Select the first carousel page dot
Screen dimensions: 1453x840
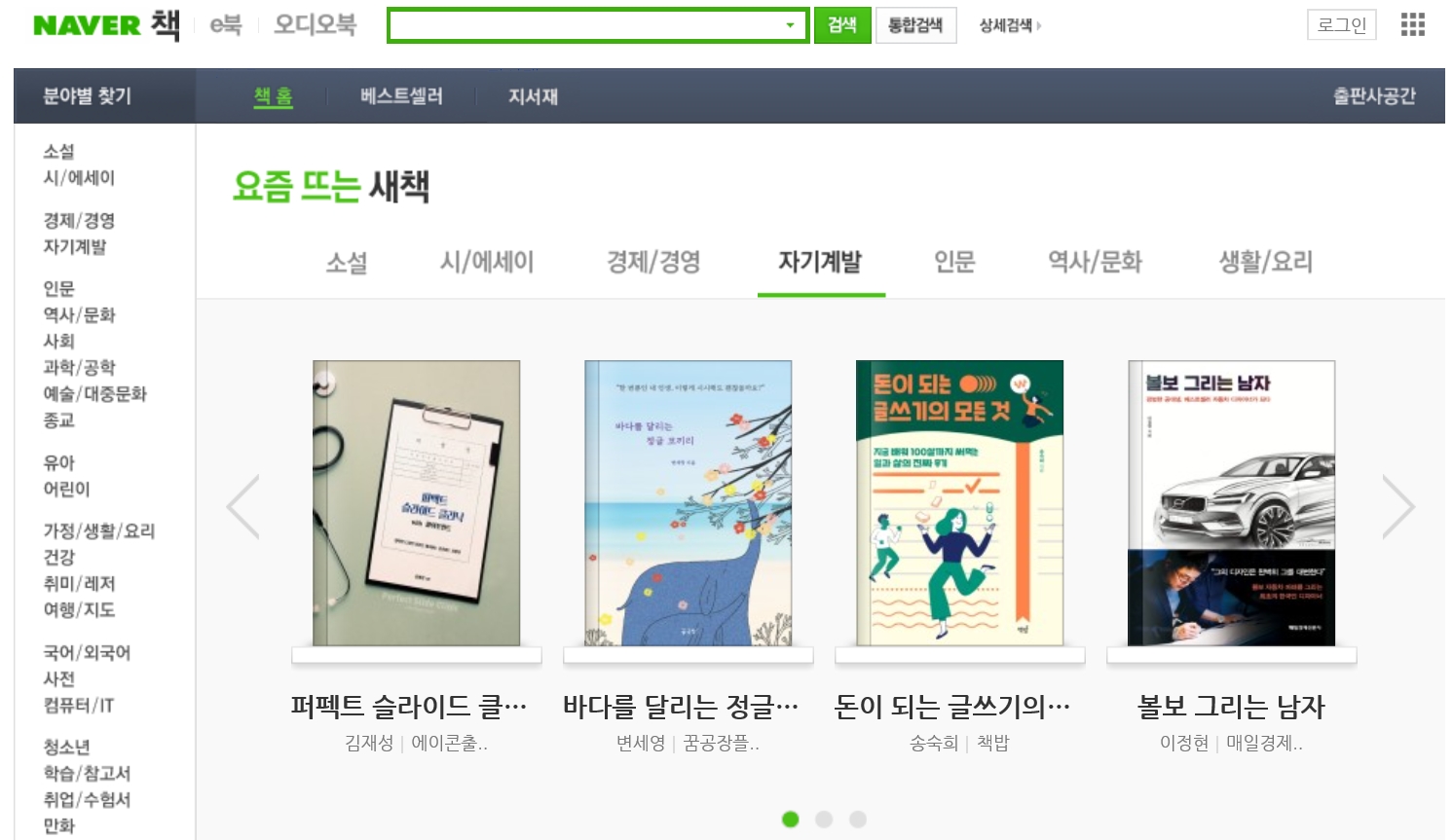[790, 820]
